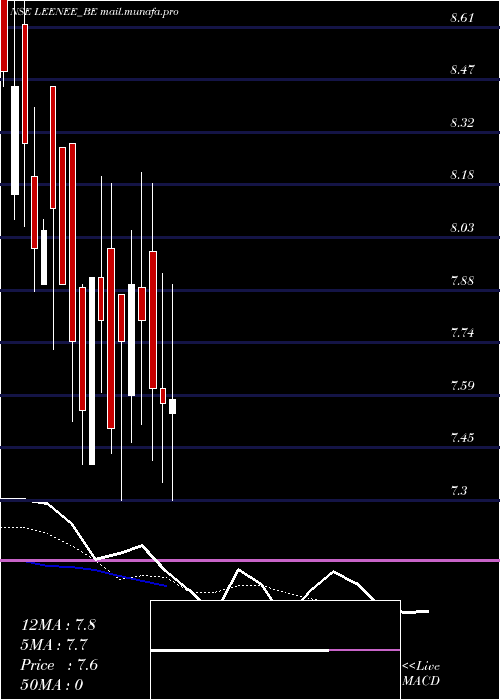The height and width of the screenshot is (700, 500).
Task: Click the 8.32 price axis label
Action: coord(462,122)
